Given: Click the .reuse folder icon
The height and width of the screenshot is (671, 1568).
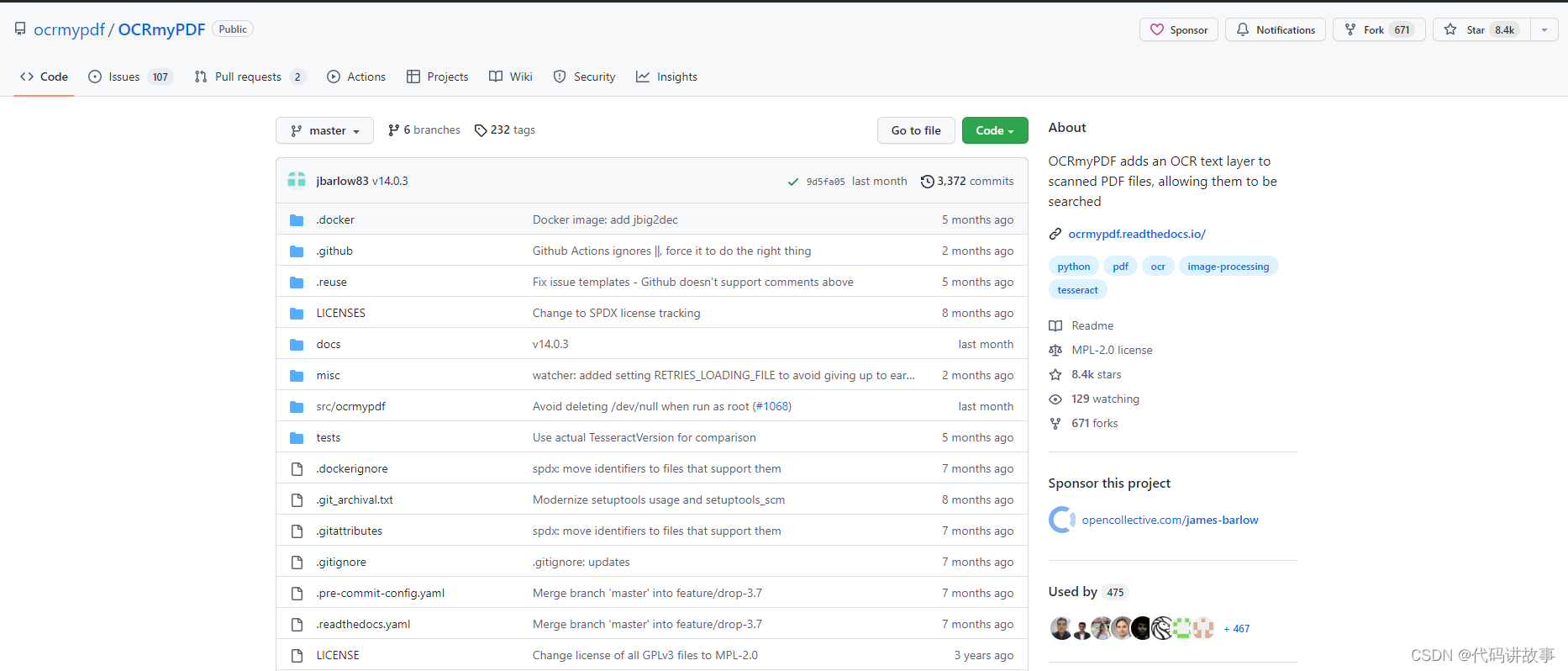Looking at the screenshot, I should [297, 282].
